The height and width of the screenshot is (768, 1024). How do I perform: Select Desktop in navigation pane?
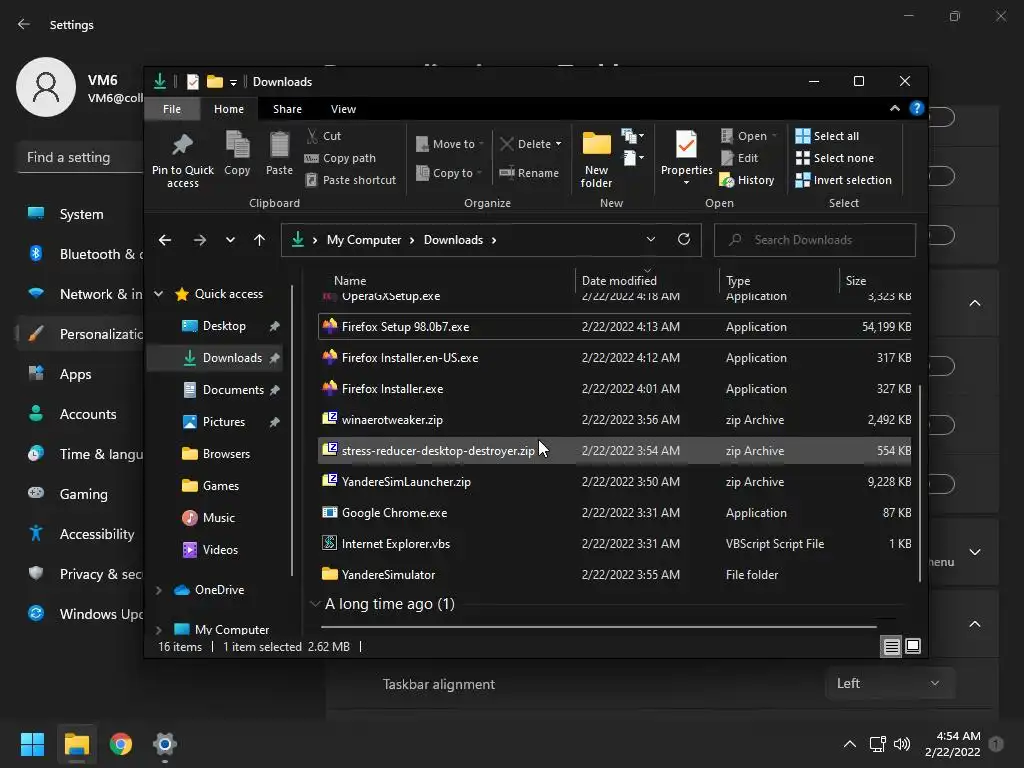click(224, 325)
